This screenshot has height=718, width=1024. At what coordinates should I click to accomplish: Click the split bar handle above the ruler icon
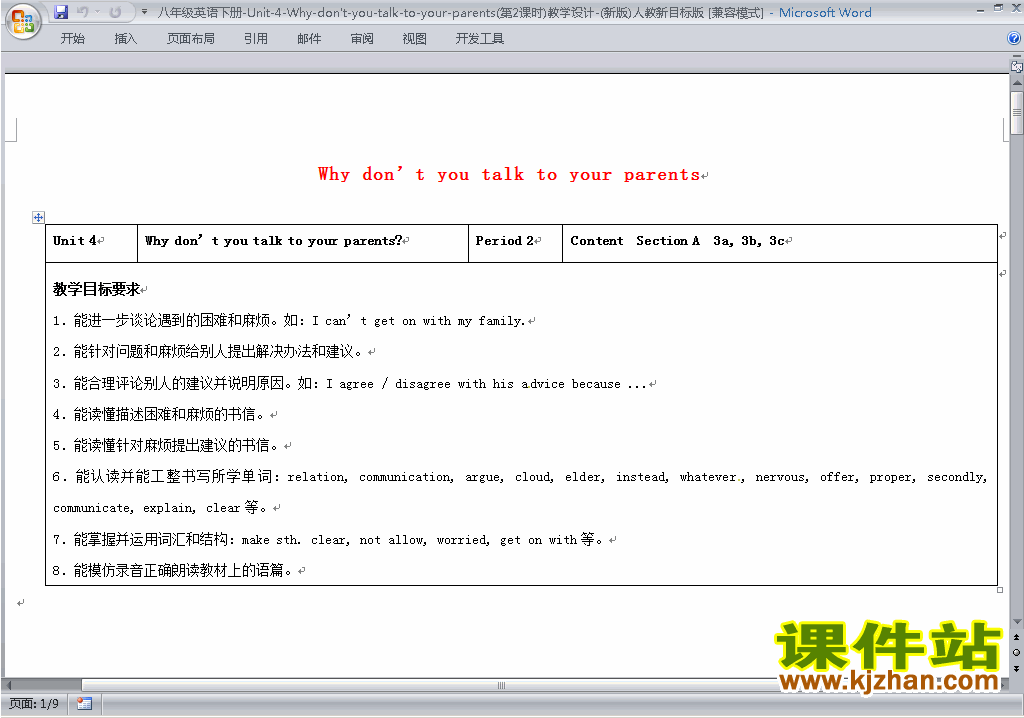[x=1017, y=57]
